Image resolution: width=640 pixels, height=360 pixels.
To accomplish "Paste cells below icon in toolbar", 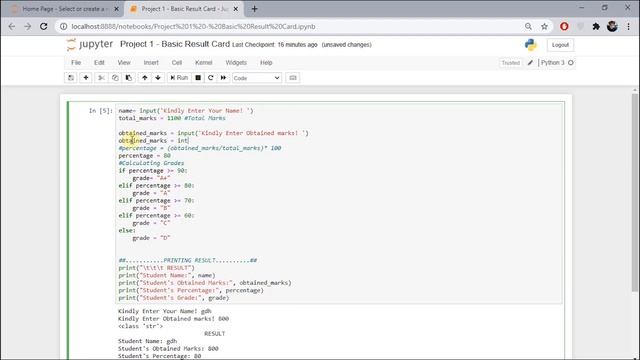I will [129, 78].
